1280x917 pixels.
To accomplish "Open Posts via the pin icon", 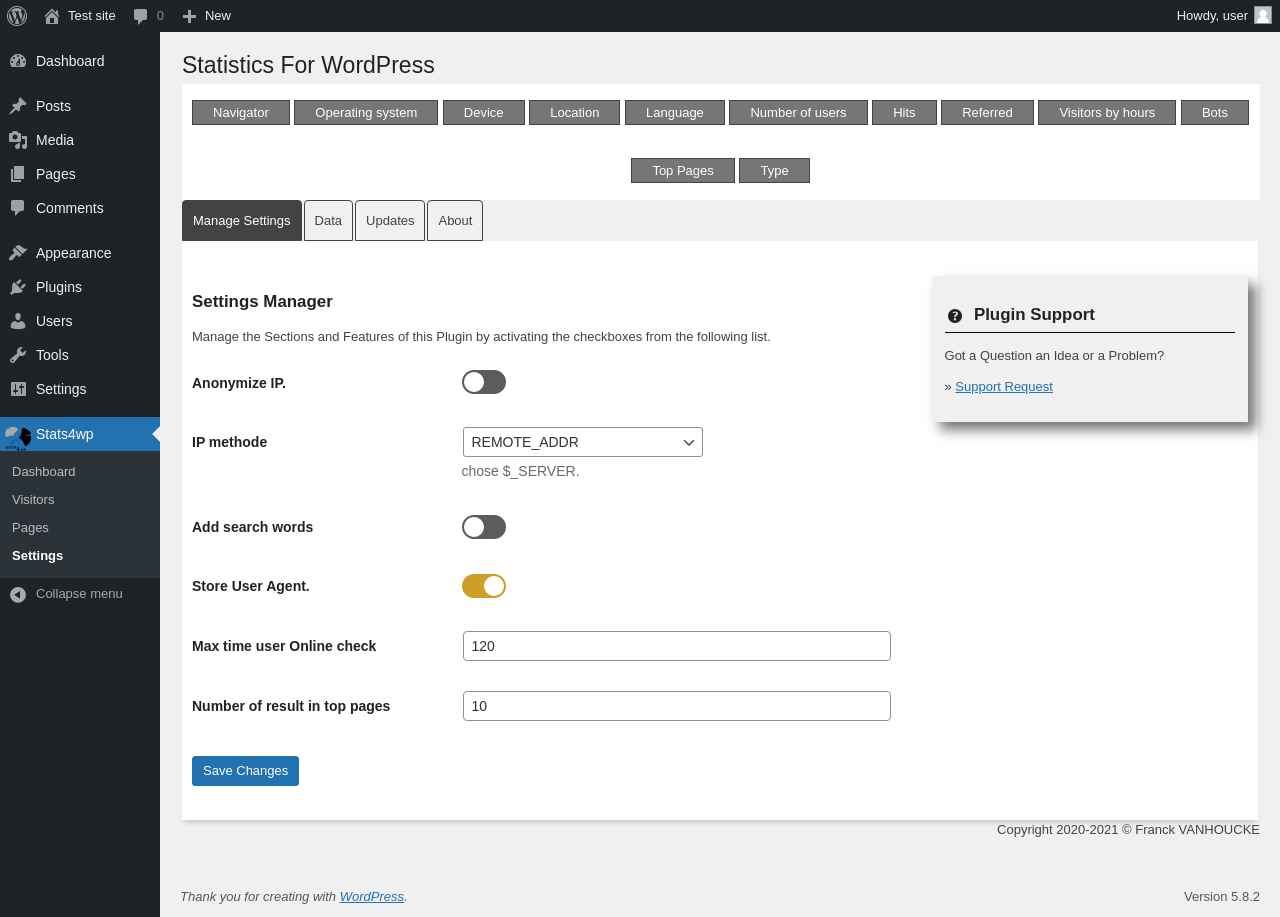I will (x=18, y=106).
